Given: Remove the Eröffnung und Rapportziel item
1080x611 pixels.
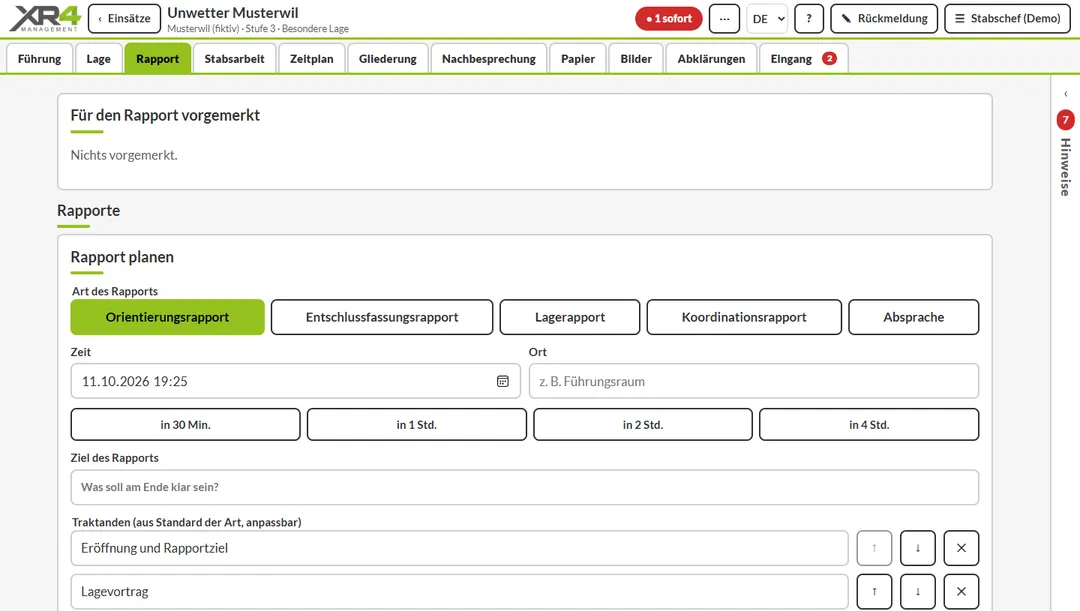Looking at the screenshot, I should click(962, 548).
